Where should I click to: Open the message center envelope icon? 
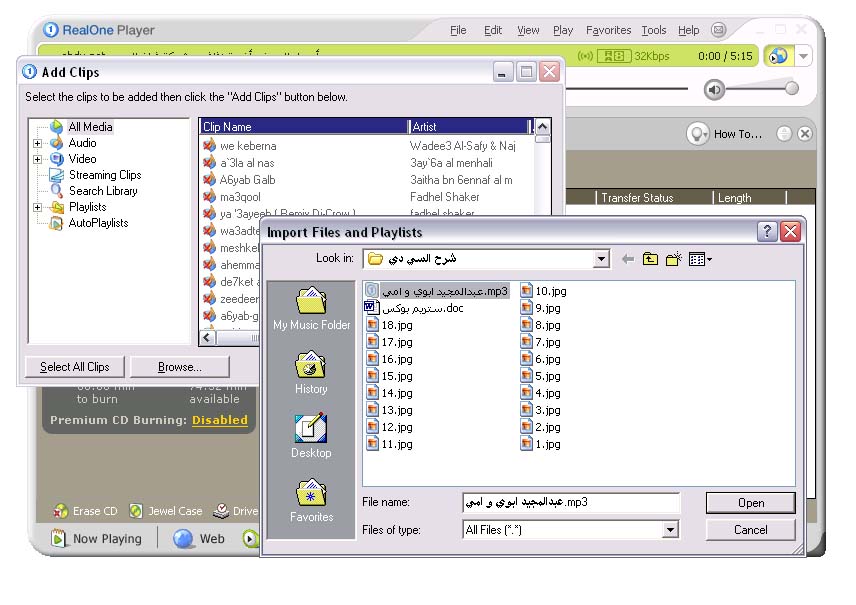click(719, 29)
